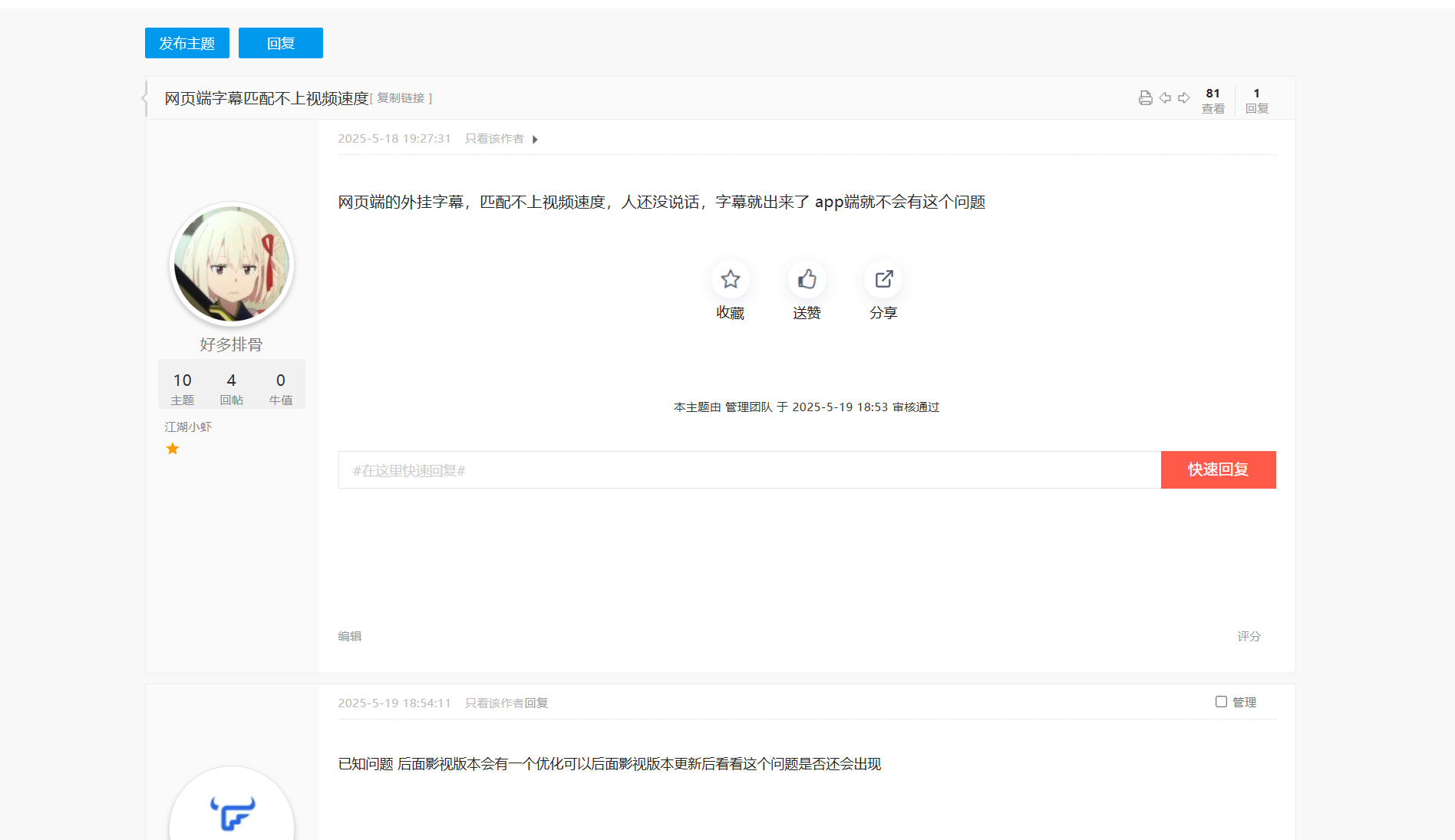Click the timestamp 2025-5-18 19:27:31
This screenshot has height=840, width=1455.
tap(394, 139)
